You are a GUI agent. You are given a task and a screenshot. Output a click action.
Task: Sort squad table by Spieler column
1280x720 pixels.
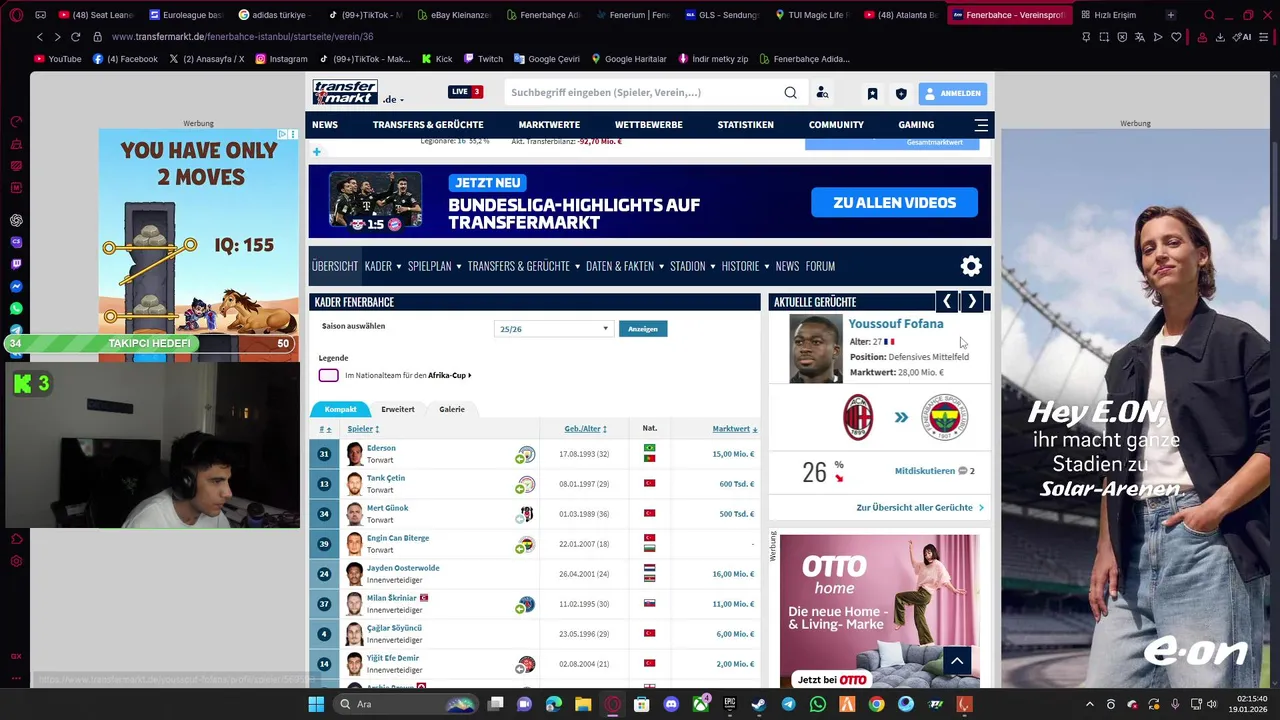click(363, 429)
